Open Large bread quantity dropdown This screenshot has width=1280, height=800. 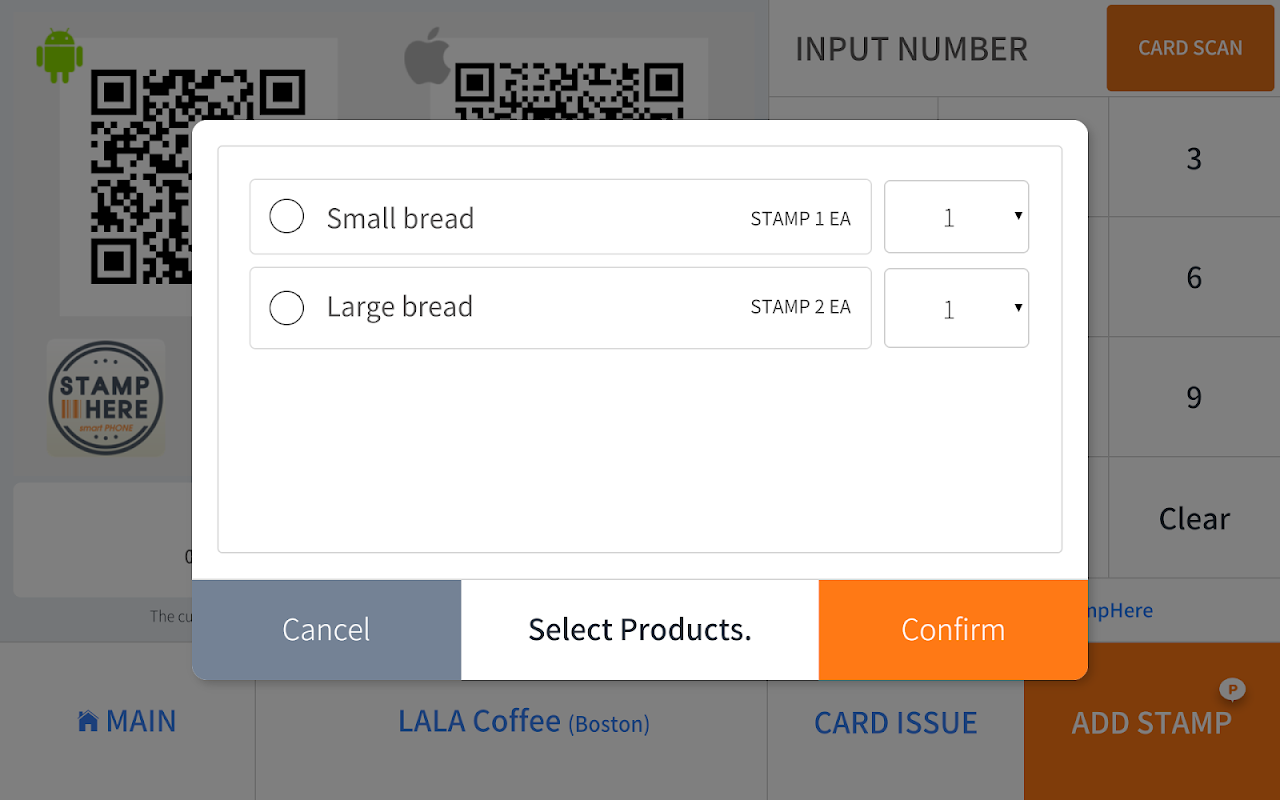coord(956,308)
